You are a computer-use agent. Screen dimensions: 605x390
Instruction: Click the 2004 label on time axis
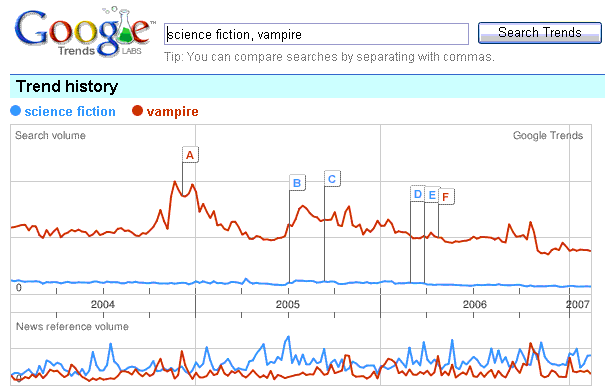(x=103, y=304)
